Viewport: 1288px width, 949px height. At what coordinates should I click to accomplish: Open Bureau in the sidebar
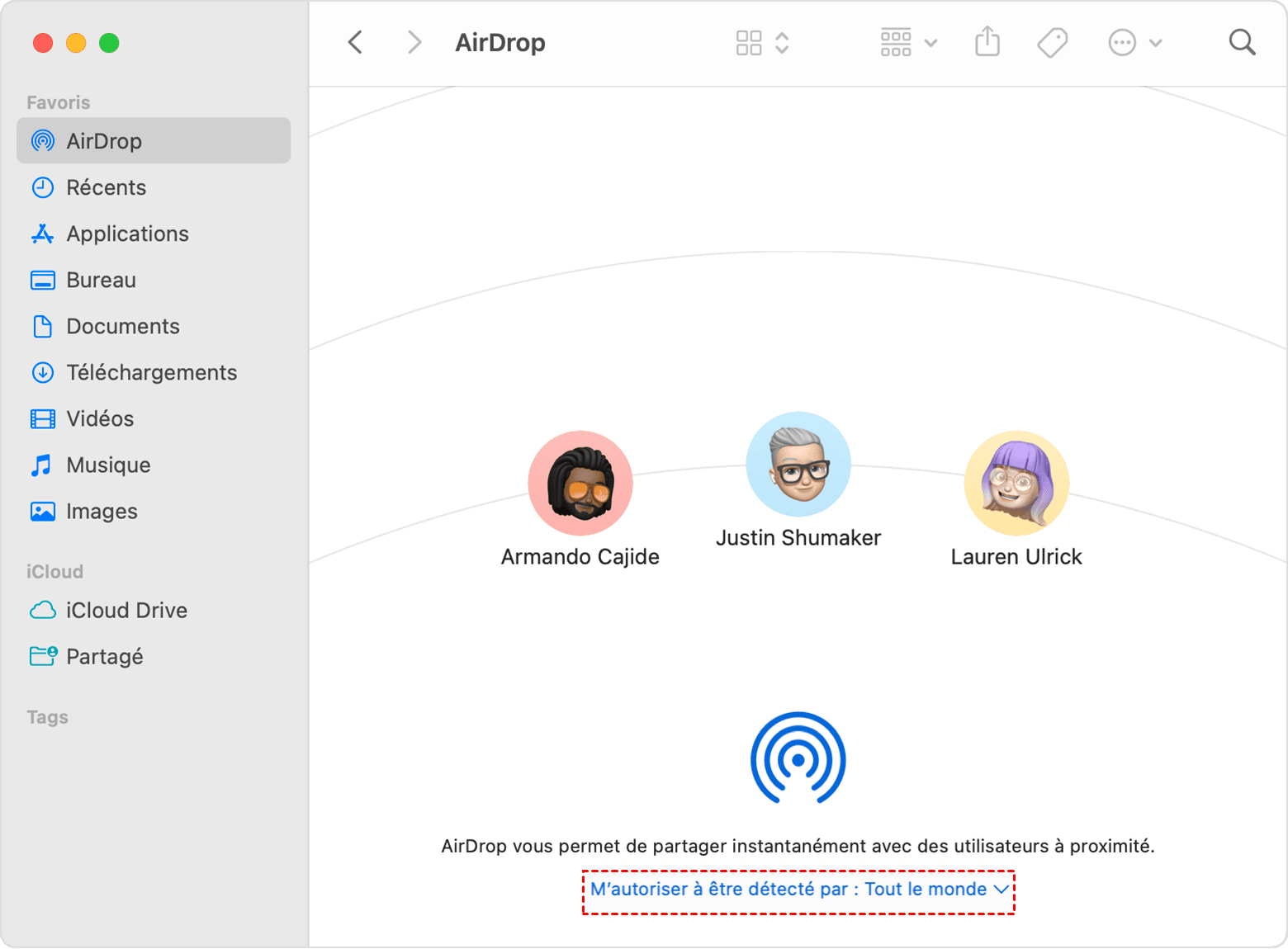(x=154, y=280)
